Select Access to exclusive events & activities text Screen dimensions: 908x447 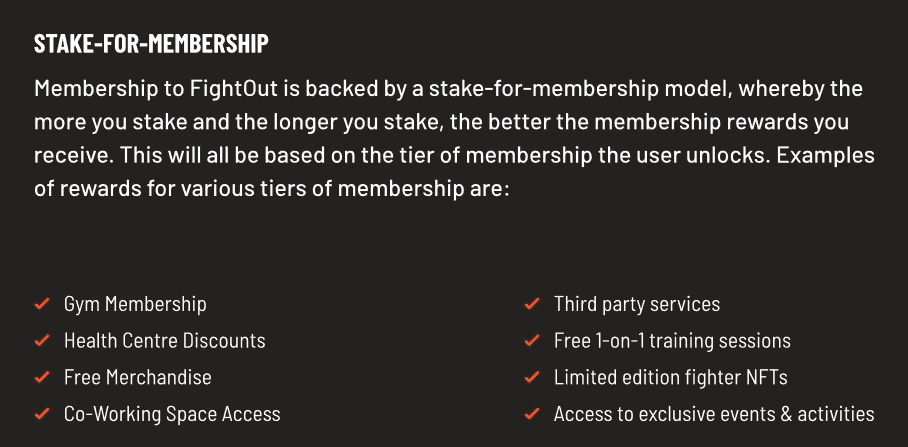point(714,414)
